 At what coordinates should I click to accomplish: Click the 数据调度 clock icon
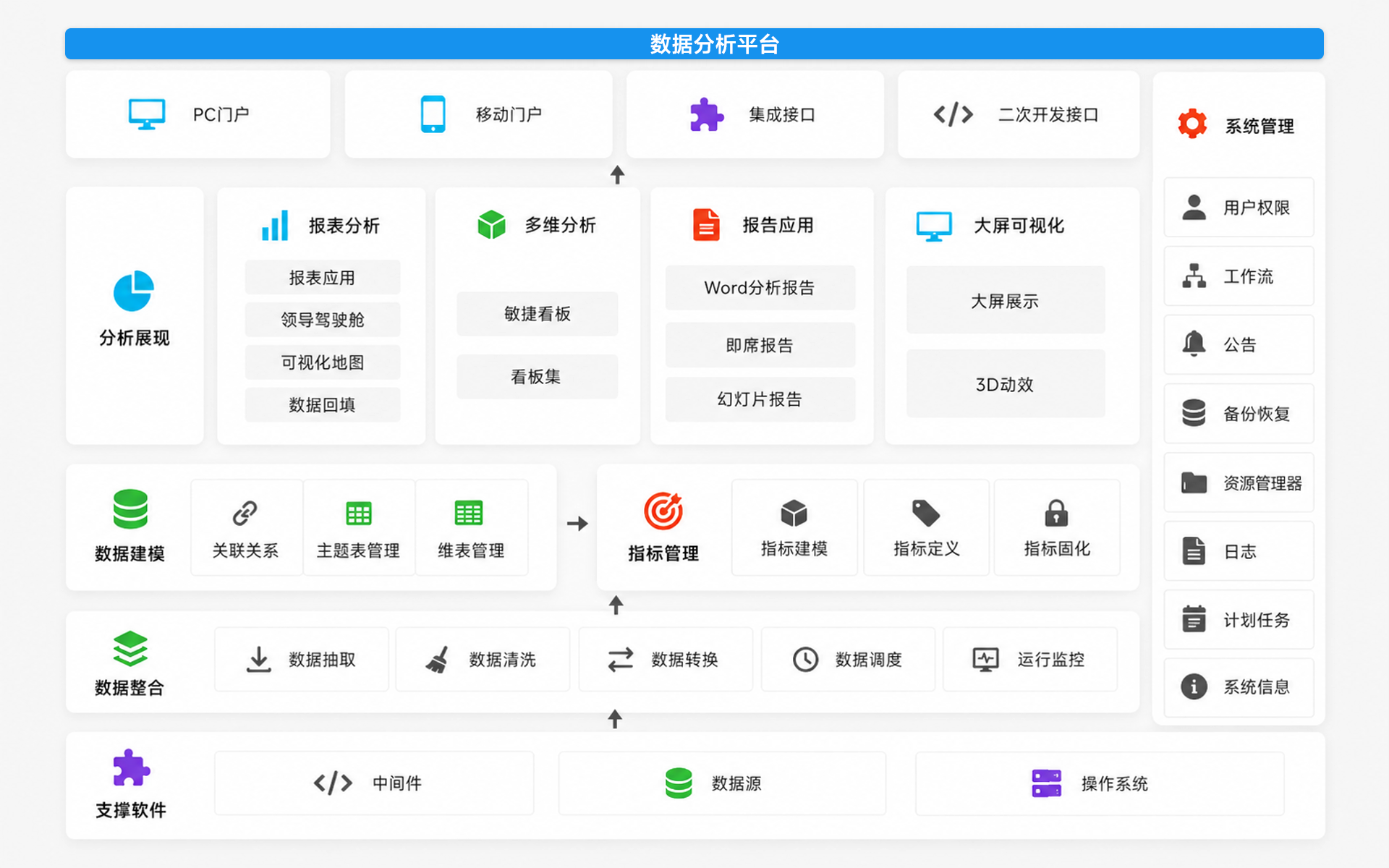tap(805, 660)
